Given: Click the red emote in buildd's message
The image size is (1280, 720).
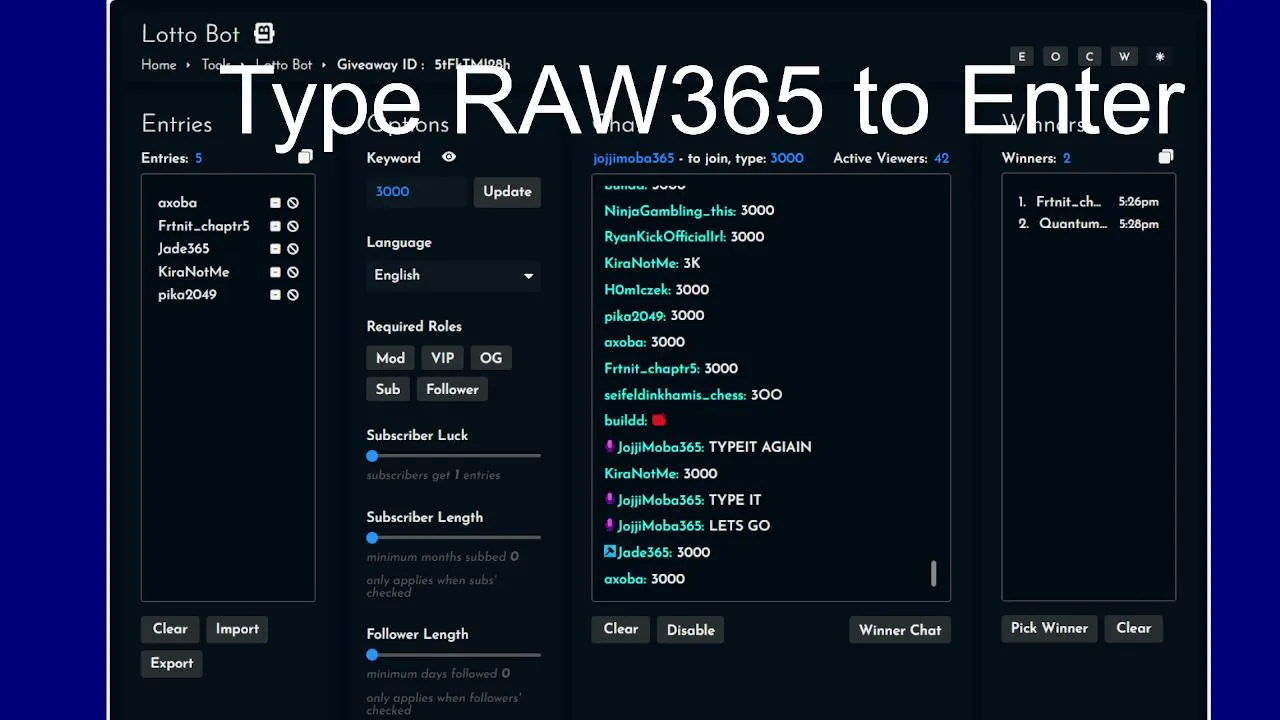Looking at the screenshot, I should 659,420.
